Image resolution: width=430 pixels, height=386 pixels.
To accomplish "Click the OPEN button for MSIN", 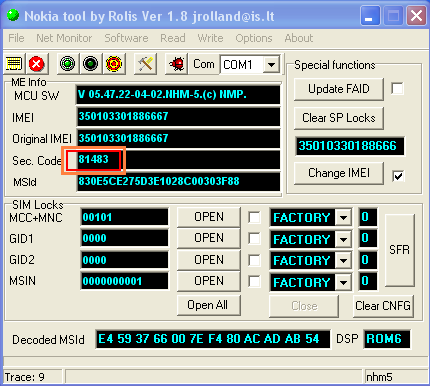I will (209, 281).
